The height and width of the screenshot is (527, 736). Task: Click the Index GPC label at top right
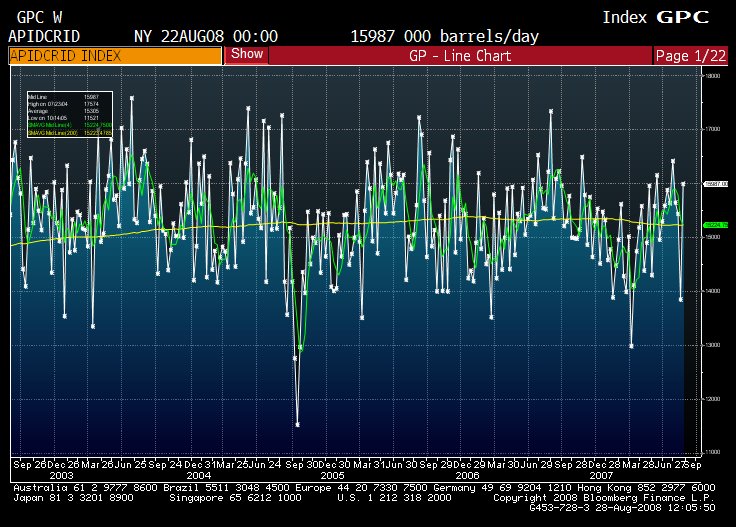[x=656, y=17]
